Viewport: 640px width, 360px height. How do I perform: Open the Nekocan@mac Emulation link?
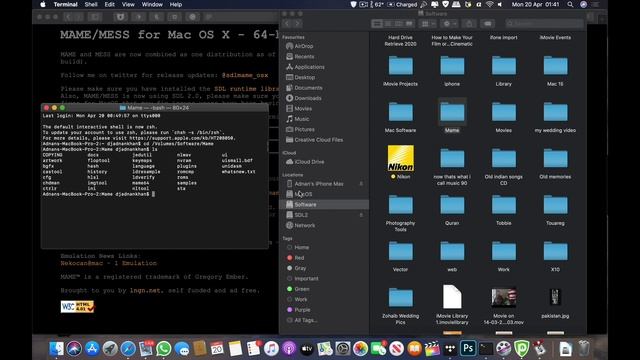tap(109, 263)
